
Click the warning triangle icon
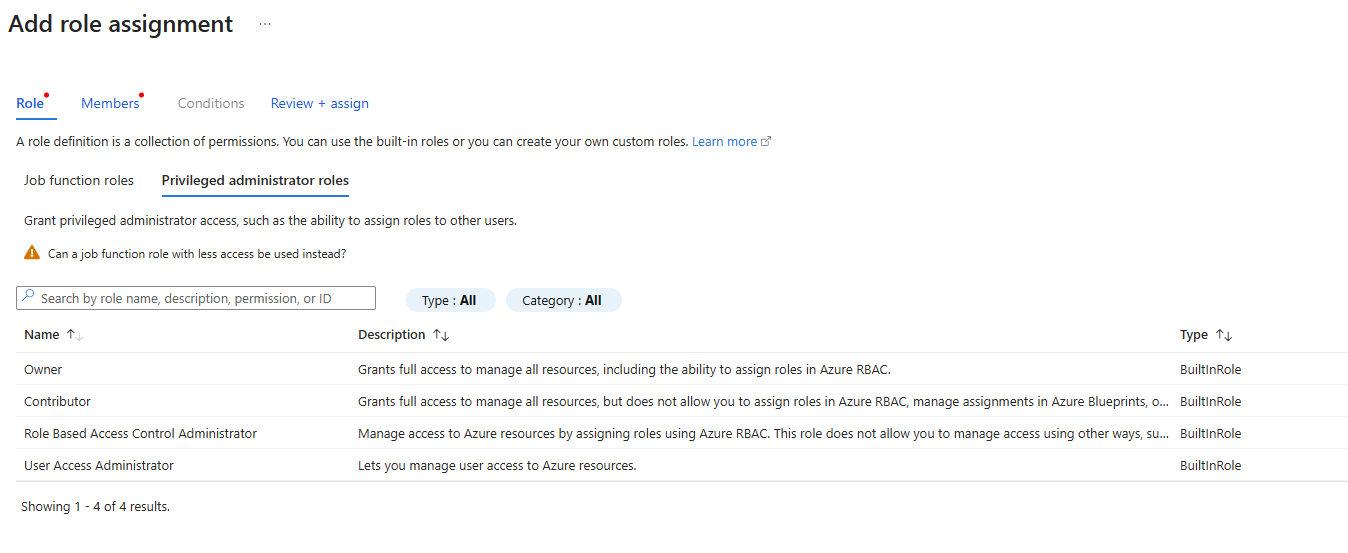(32, 253)
